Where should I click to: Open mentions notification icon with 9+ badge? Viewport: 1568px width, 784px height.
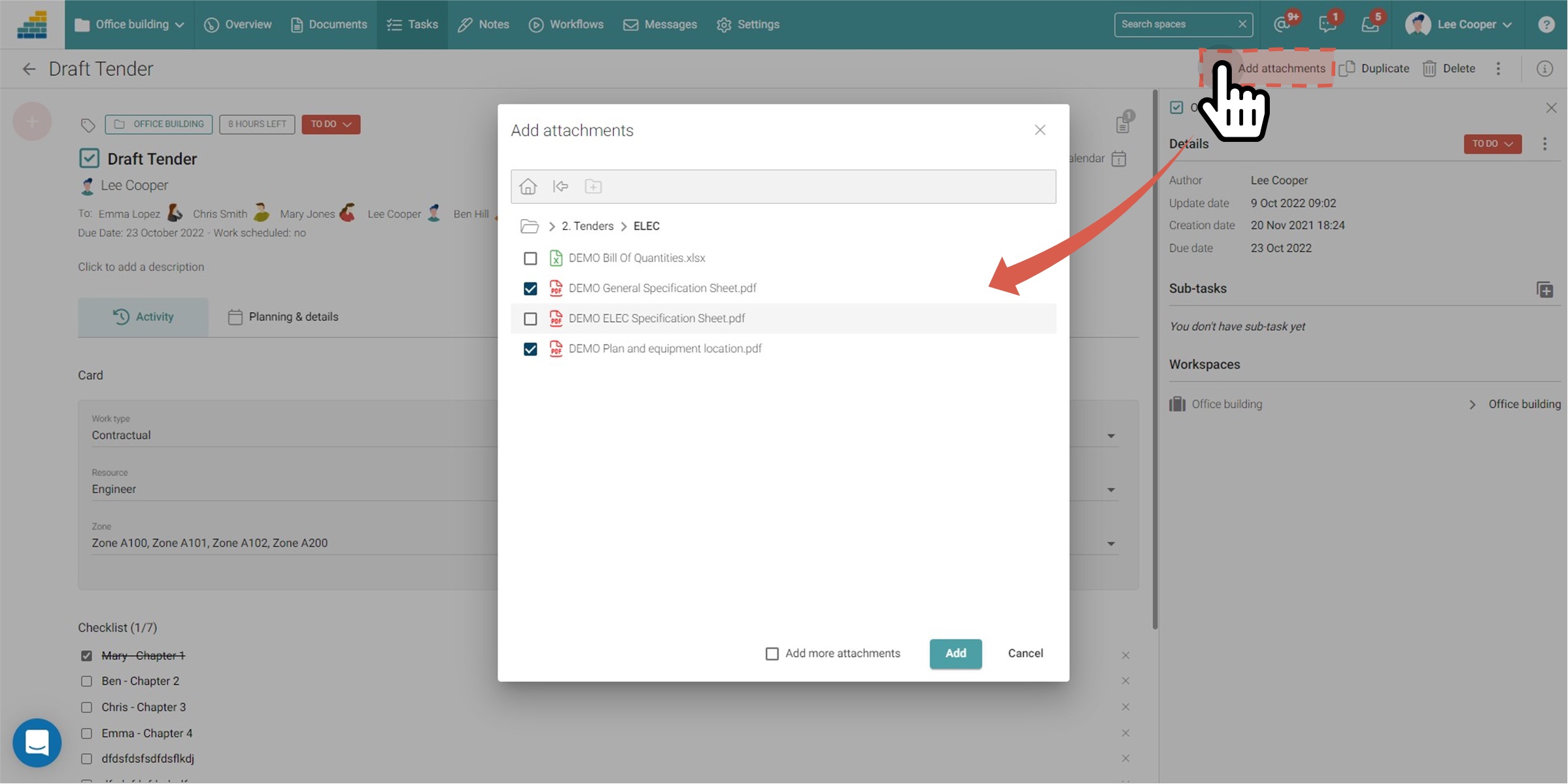(1282, 24)
